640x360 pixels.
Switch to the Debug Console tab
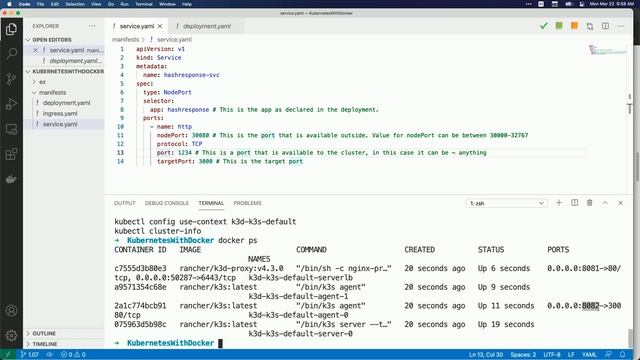167,203
